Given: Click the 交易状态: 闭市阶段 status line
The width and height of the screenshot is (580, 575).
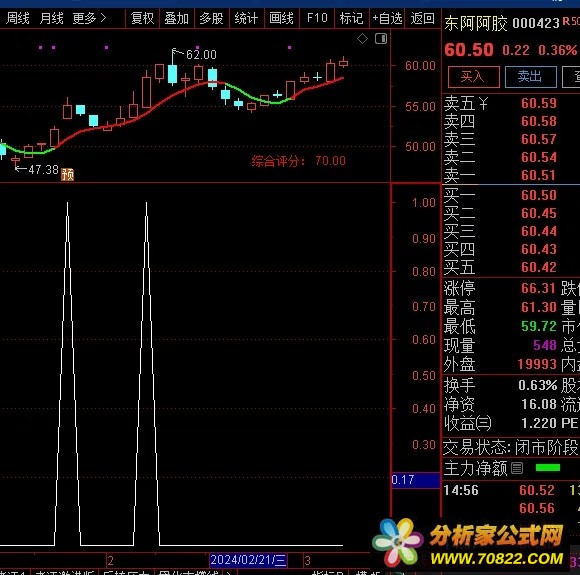Looking at the screenshot, I should point(510,448).
